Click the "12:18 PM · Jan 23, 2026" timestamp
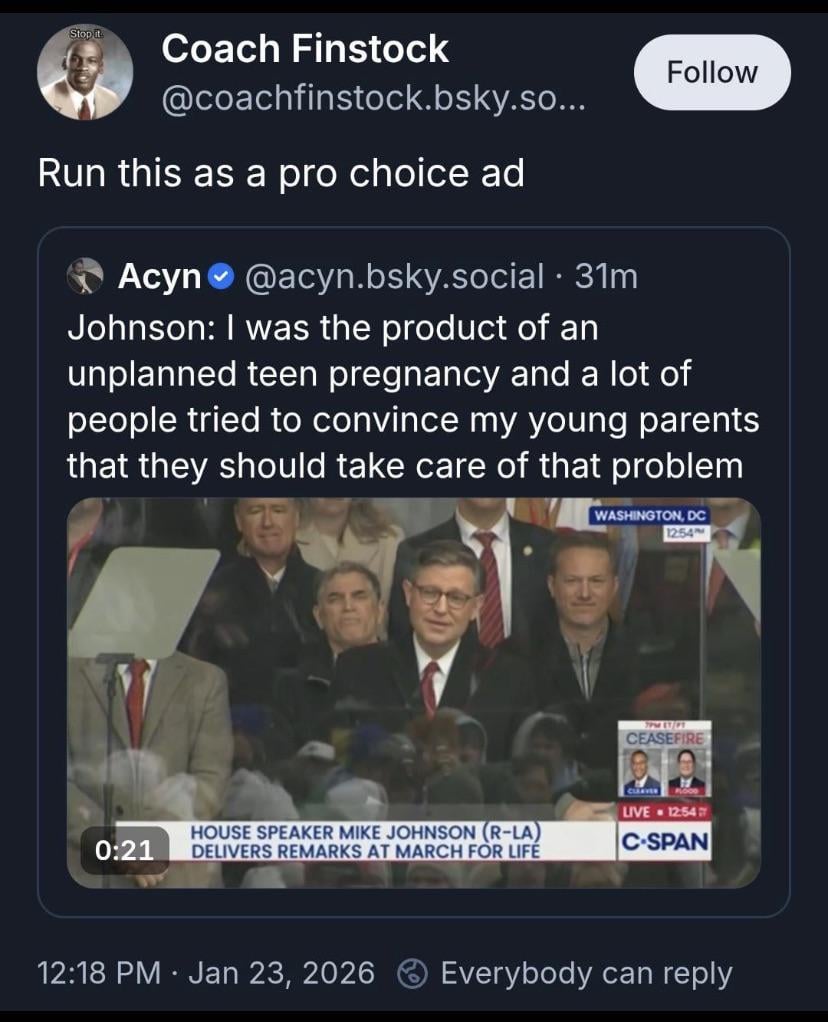Screen dimensions: 828x1022 pyautogui.click(x=206, y=972)
